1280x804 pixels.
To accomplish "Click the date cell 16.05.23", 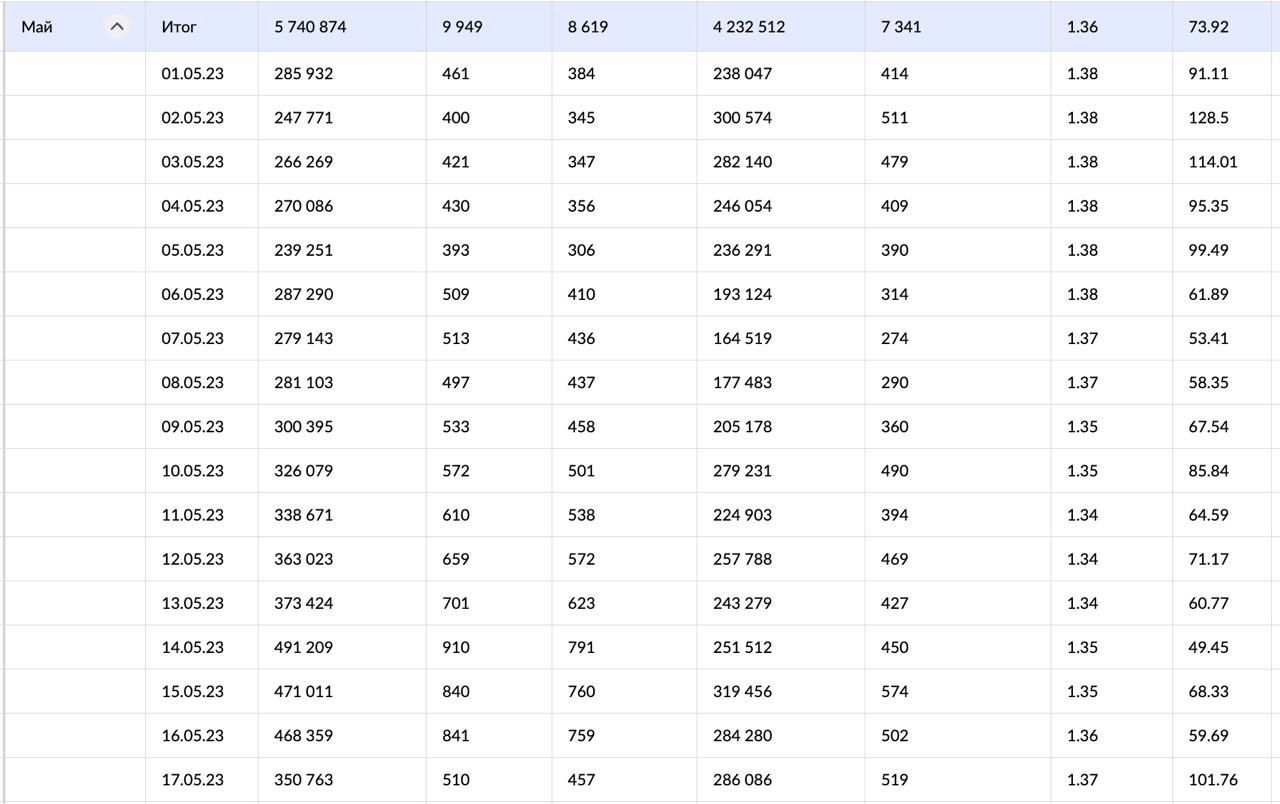I will tap(193, 735).
